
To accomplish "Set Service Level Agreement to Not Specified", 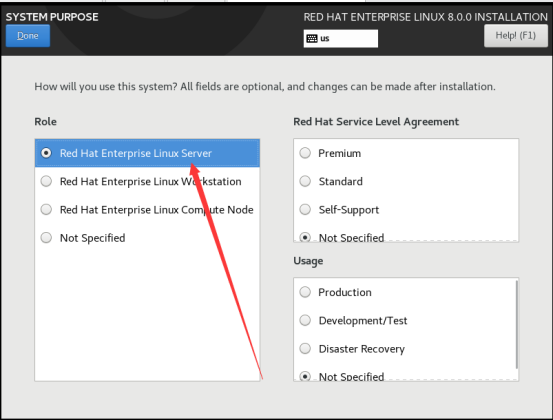I will 406,237.
